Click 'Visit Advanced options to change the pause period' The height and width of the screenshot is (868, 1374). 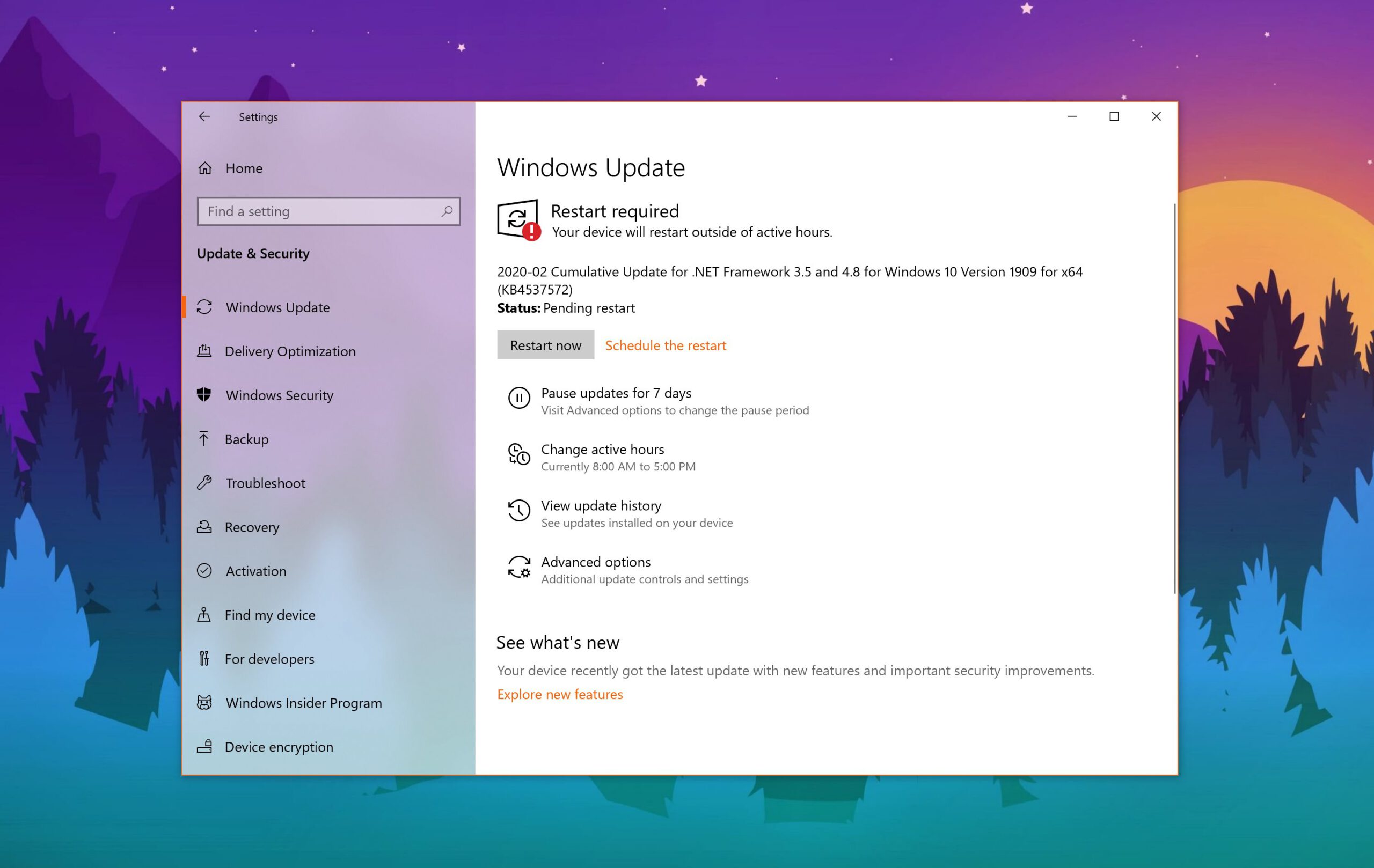pyautogui.click(x=675, y=410)
